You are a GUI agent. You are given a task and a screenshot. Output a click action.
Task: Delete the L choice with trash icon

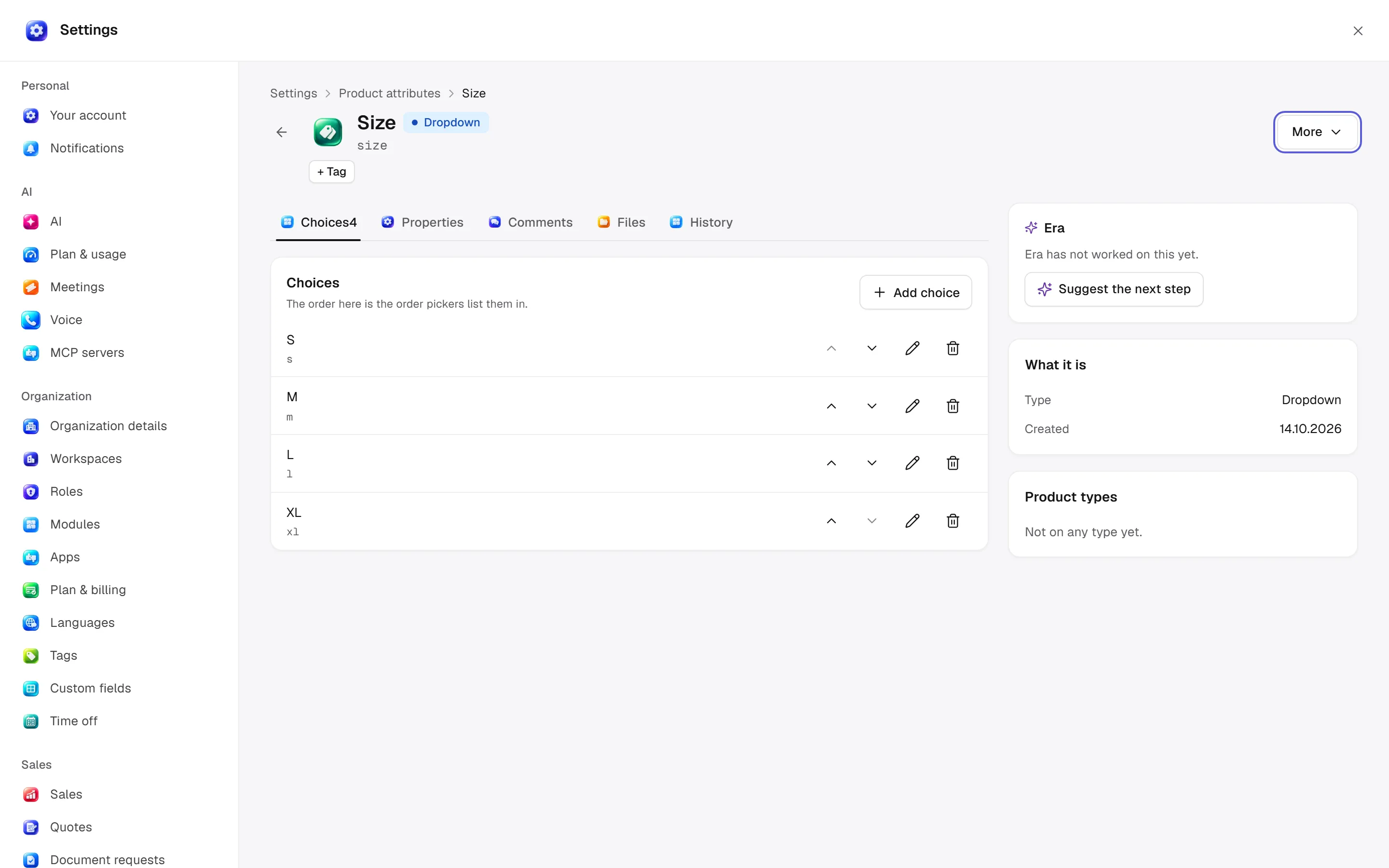(953, 463)
